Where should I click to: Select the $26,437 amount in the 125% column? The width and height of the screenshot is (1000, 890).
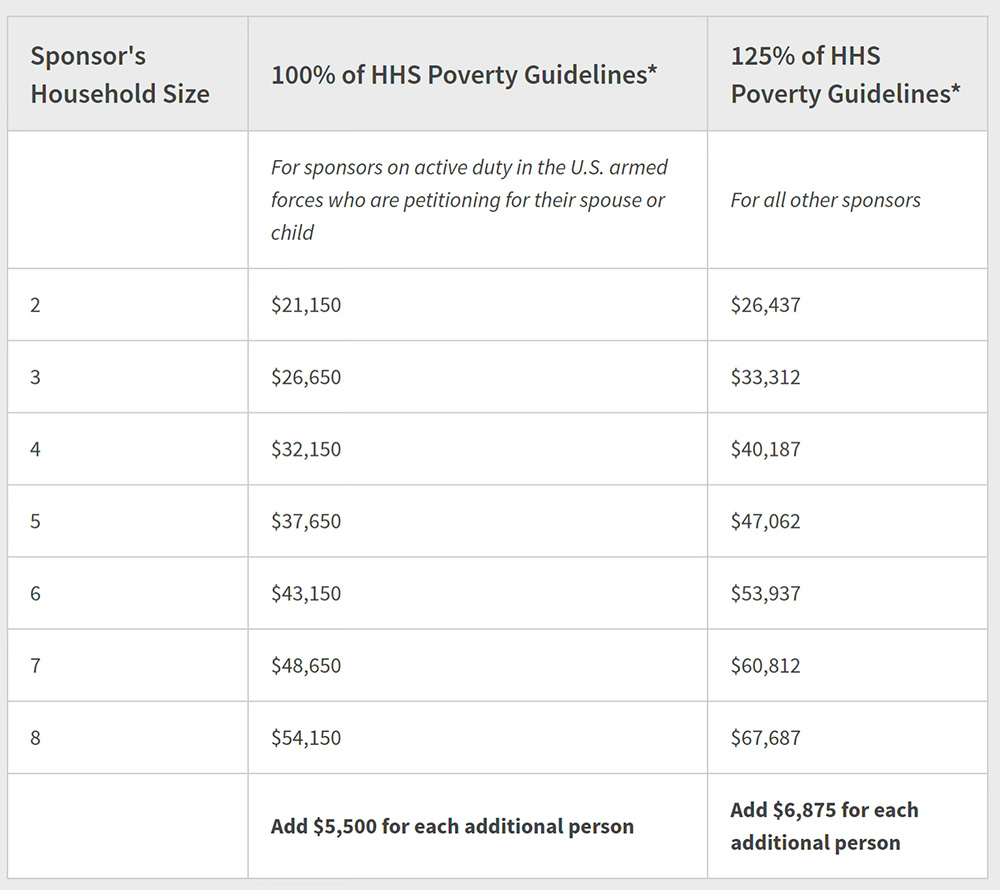click(765, 305)
